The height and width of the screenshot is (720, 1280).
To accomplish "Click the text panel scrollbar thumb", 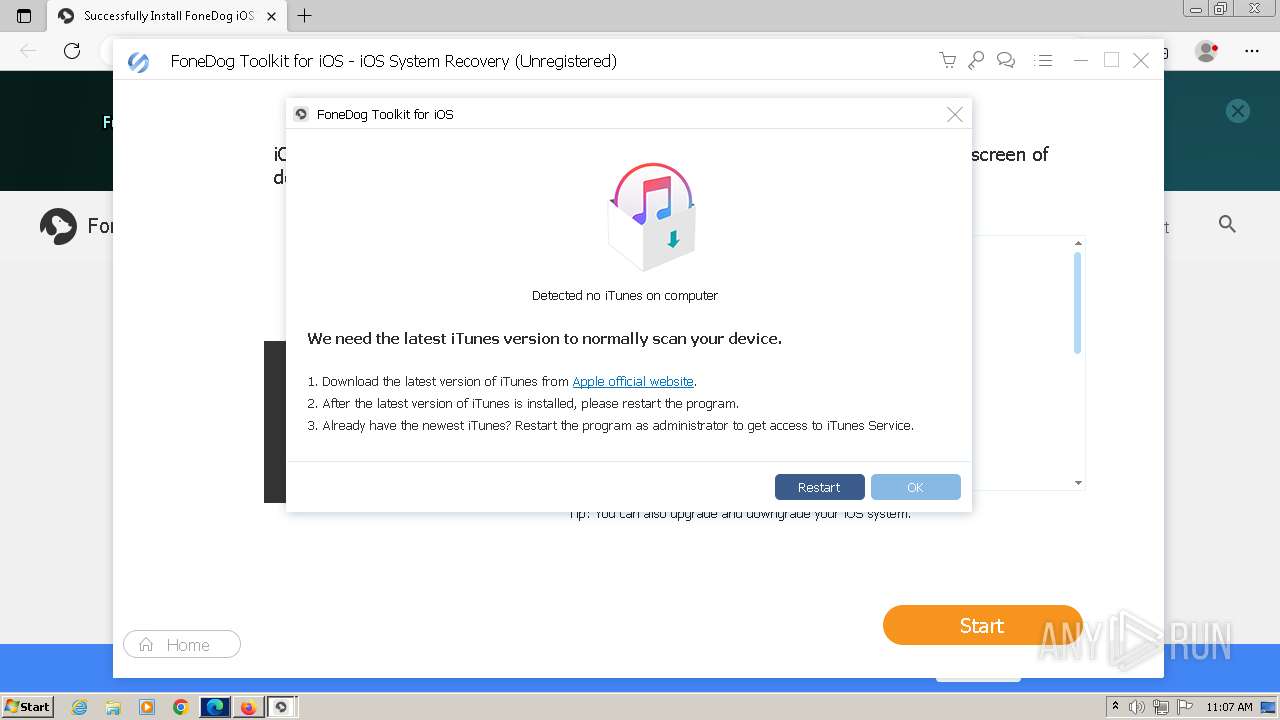I will (1077, 303).
